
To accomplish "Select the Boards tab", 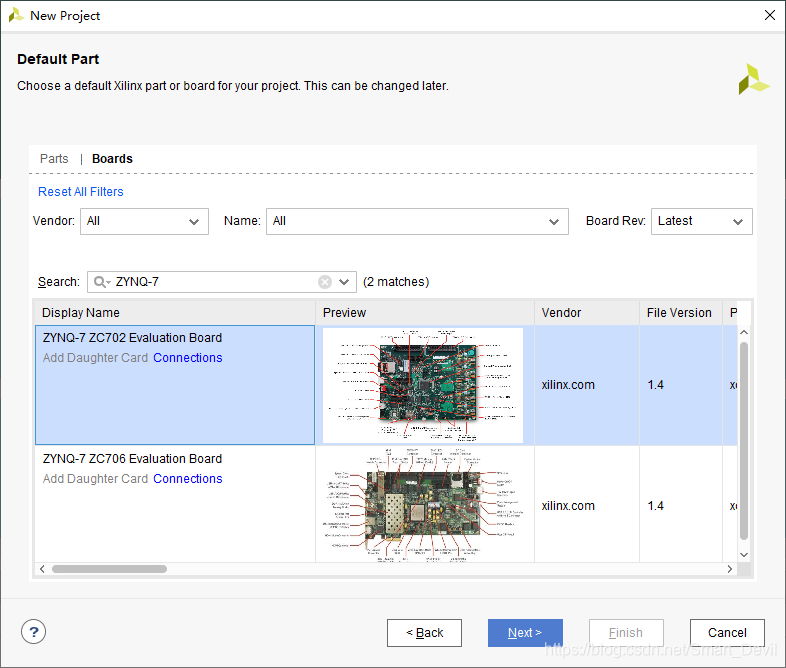I will (112, 159).
